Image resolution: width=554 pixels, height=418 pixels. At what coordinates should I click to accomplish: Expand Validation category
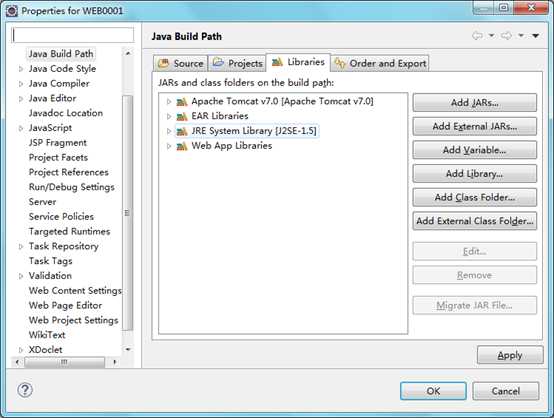click(21, 276)
